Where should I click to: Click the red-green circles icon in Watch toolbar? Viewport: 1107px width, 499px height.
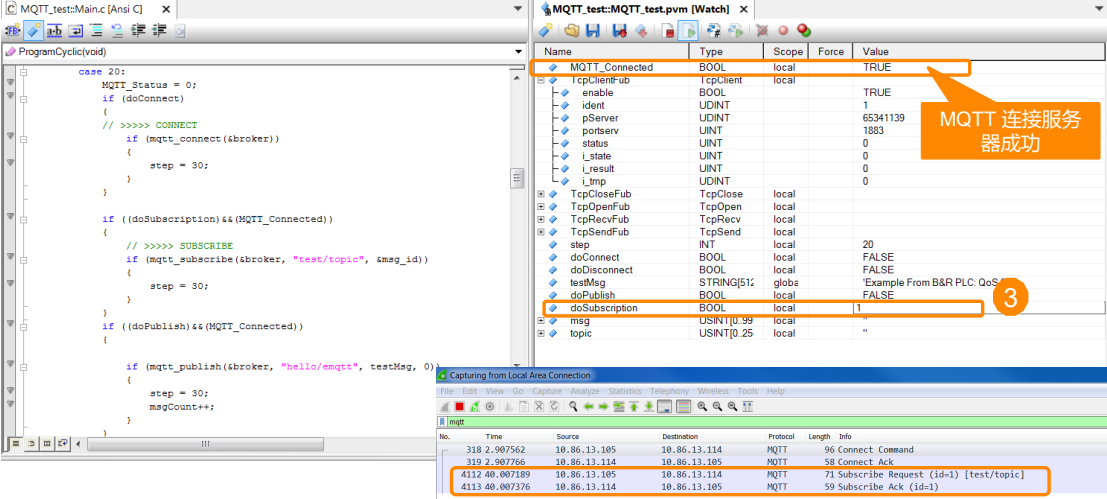coord(803,31)
